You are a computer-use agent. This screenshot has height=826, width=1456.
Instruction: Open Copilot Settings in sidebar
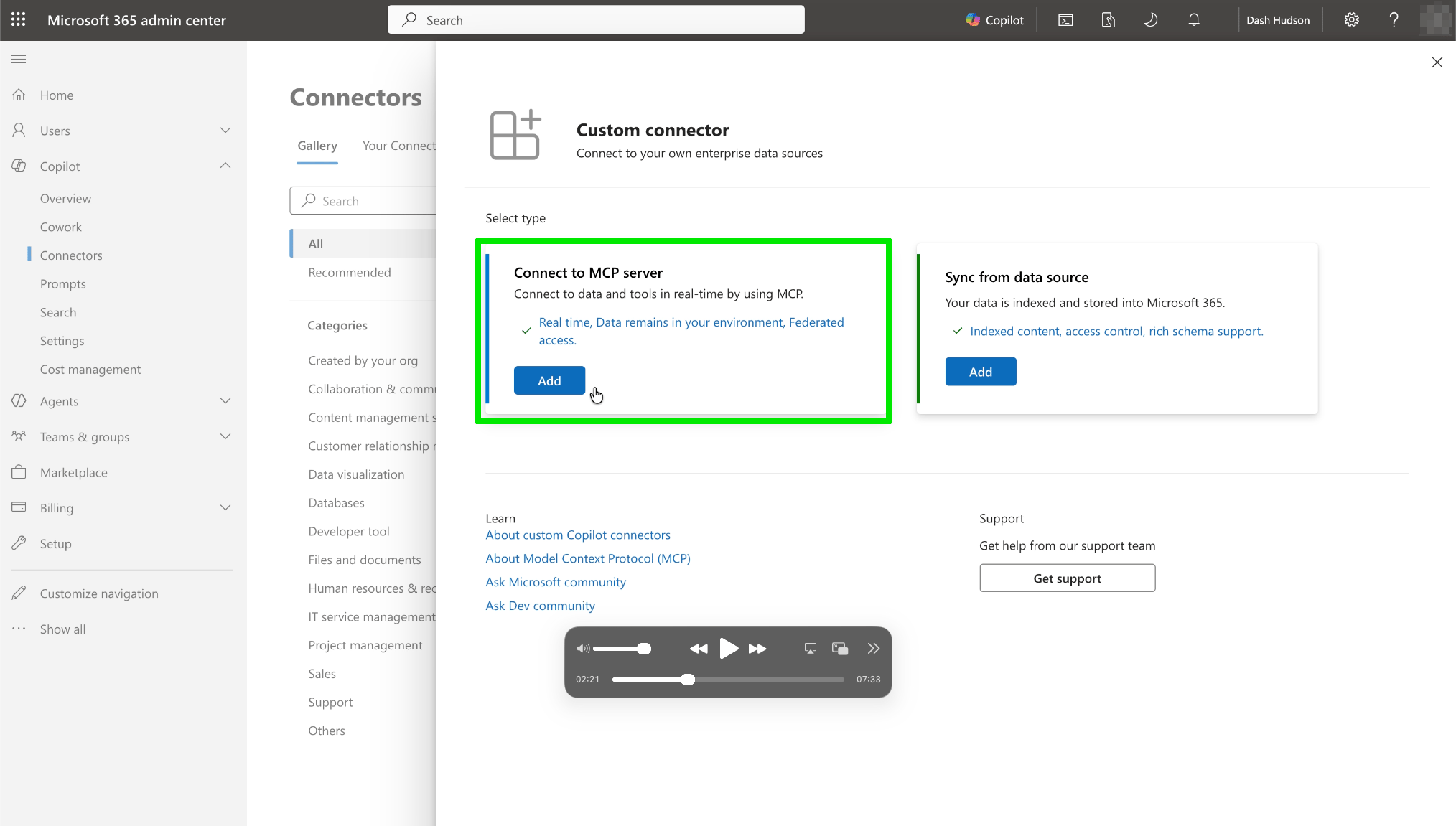pos(62,341)
